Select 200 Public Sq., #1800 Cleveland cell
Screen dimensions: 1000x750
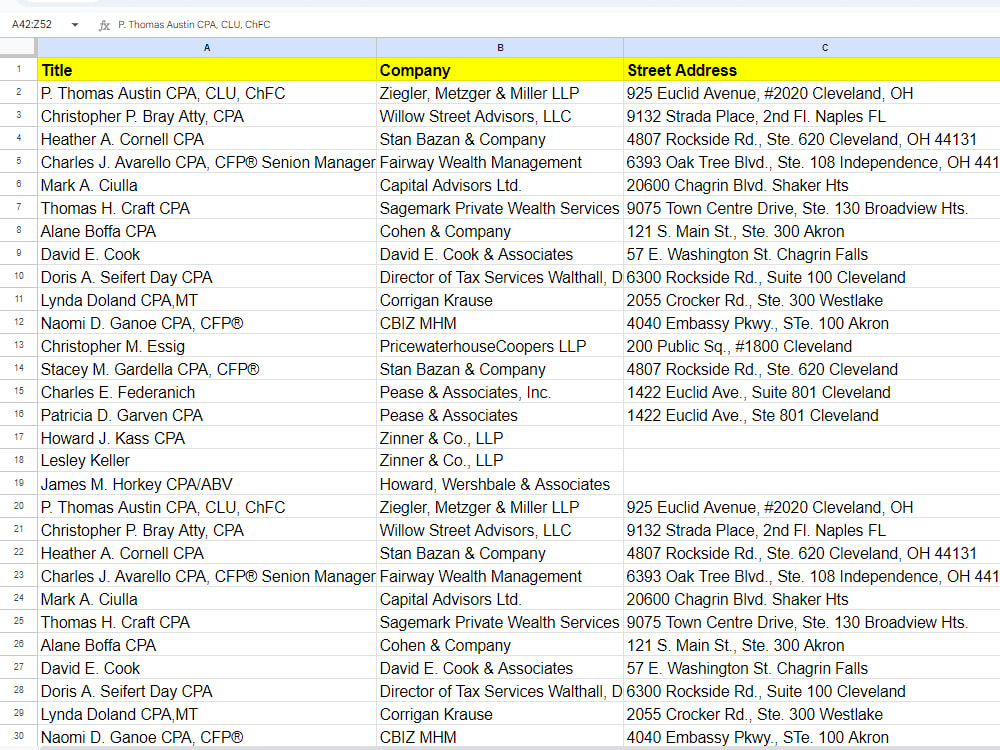812,346
